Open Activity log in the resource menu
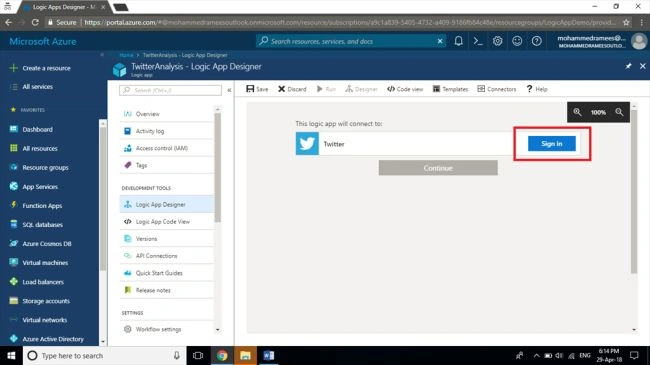 [167, 131]
